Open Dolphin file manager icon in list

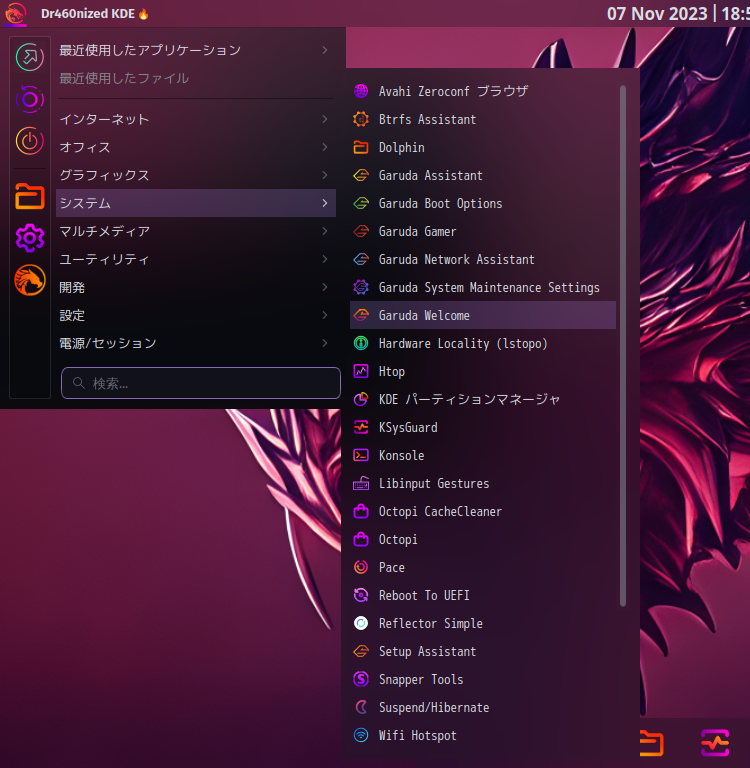(361, 147)
